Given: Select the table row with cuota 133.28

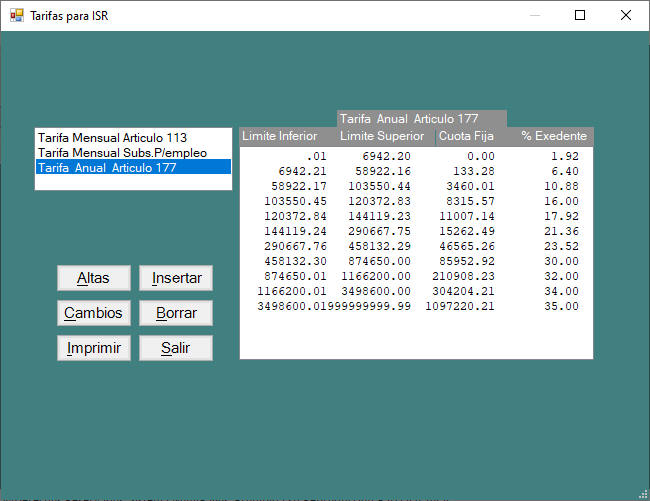Looking at the screenshot, I should click(416, 171).
